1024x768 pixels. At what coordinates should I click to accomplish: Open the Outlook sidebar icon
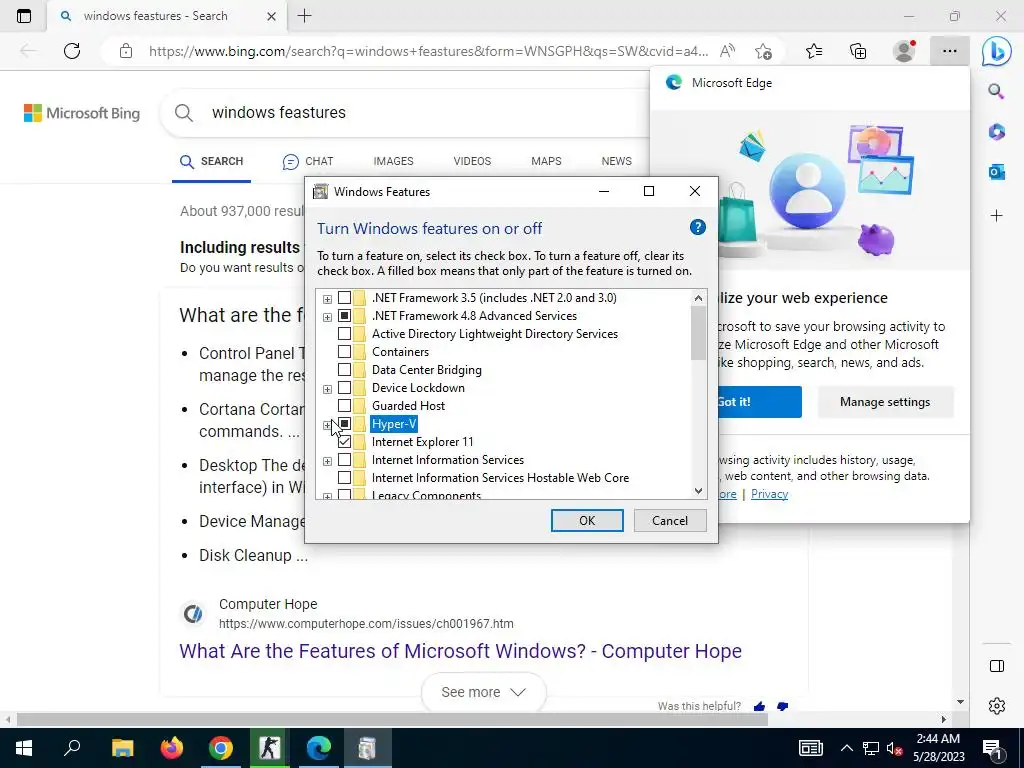coord(996,172)
